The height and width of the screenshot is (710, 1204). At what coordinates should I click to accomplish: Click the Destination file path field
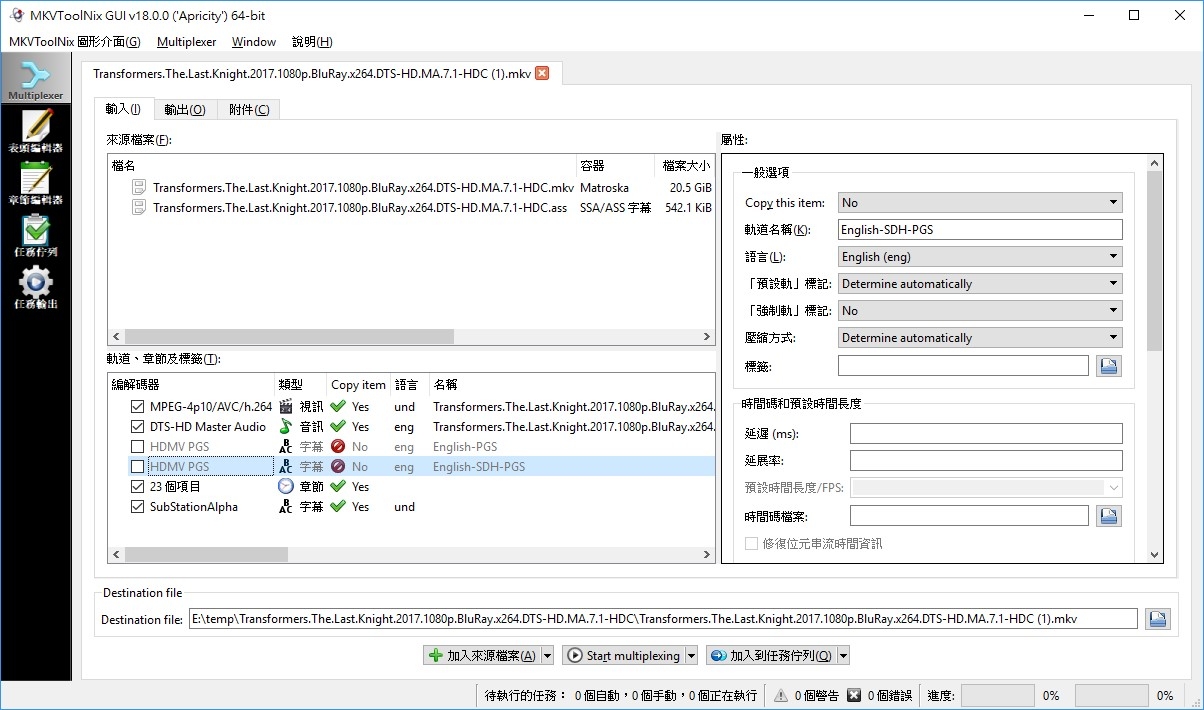pos(663,619)
